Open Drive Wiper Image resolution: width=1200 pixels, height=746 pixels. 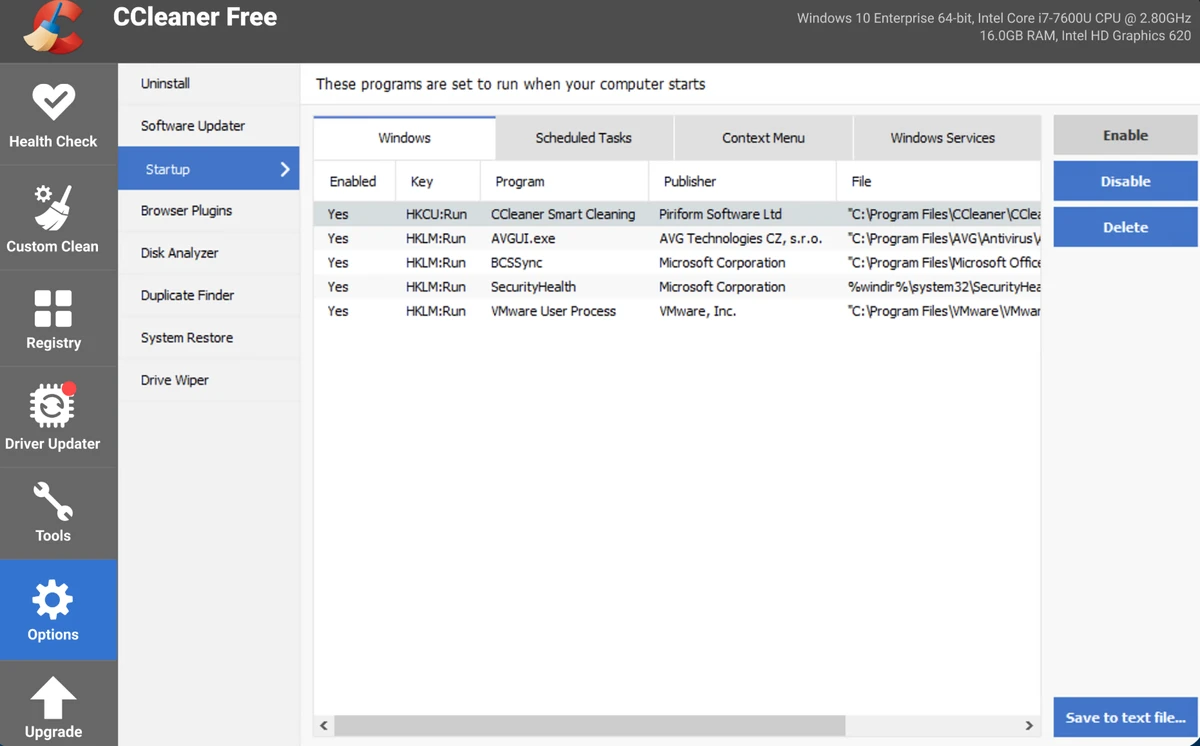209,380
